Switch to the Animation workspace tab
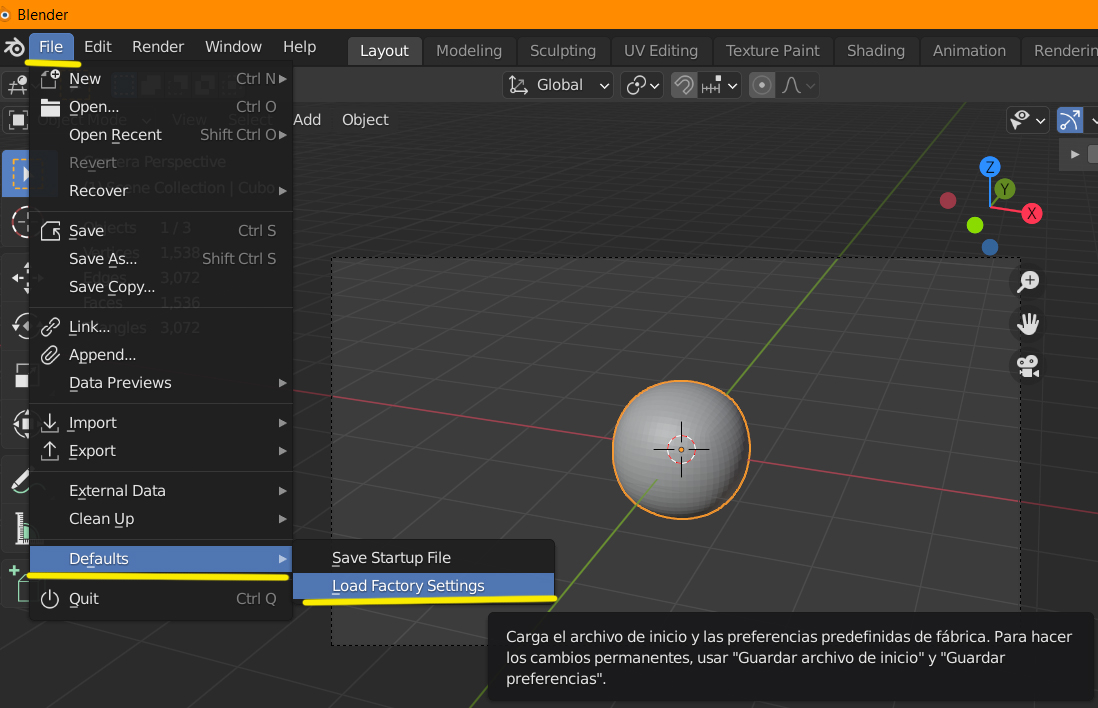1098x708 pixels. [x=969, y=51]
